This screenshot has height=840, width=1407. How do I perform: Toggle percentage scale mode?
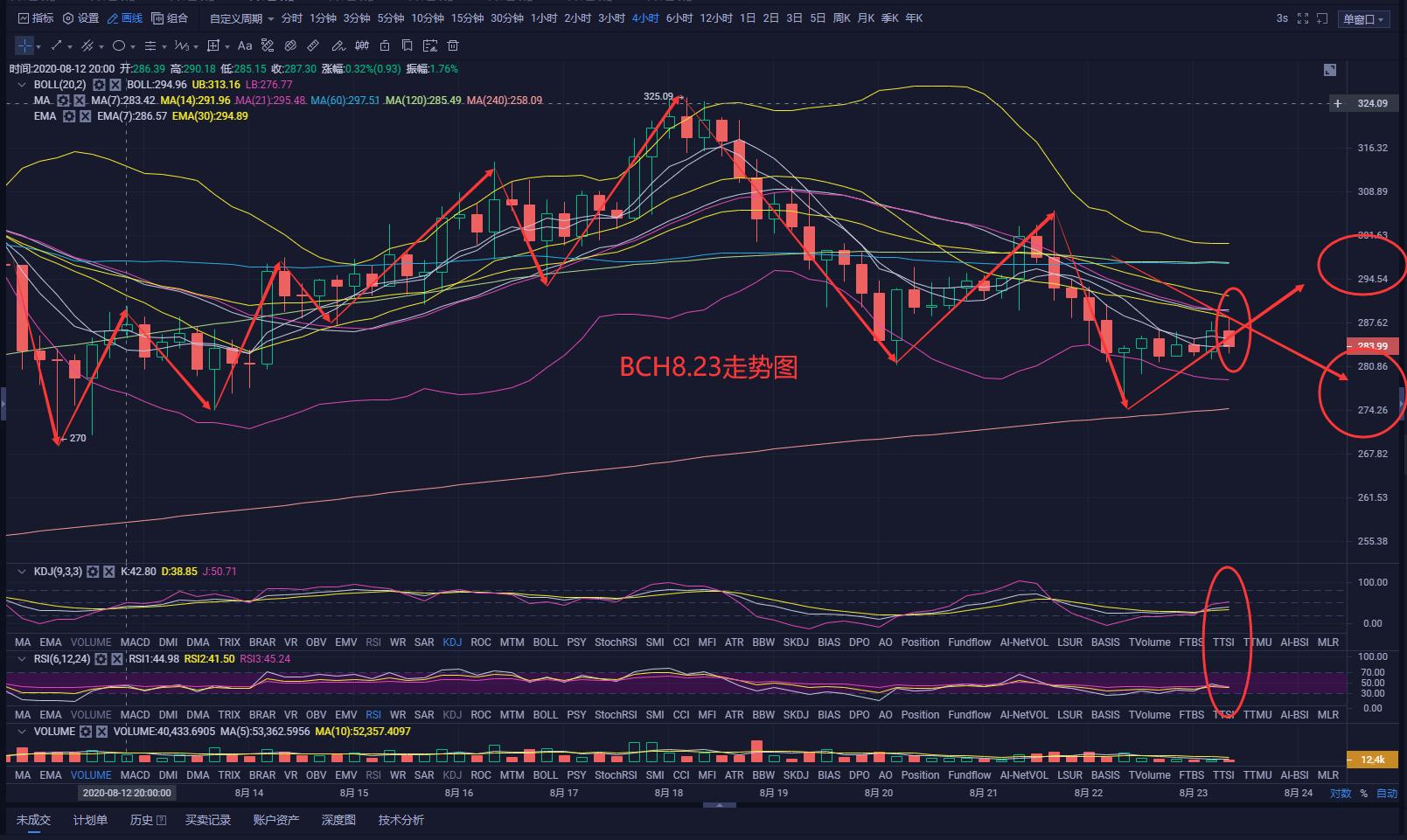(x=1363, y=794)
